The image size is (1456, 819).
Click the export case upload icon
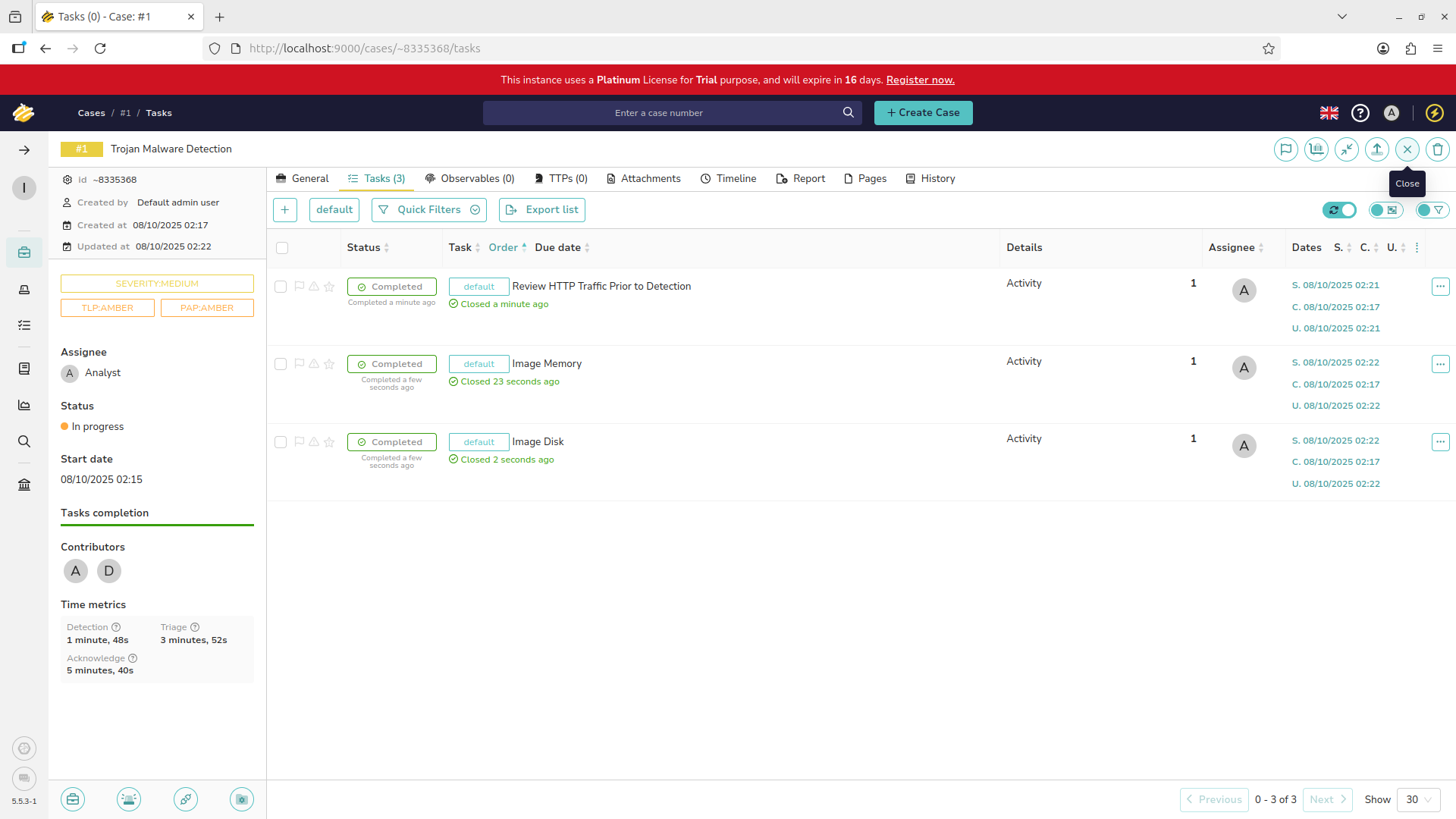[1376, 149]
